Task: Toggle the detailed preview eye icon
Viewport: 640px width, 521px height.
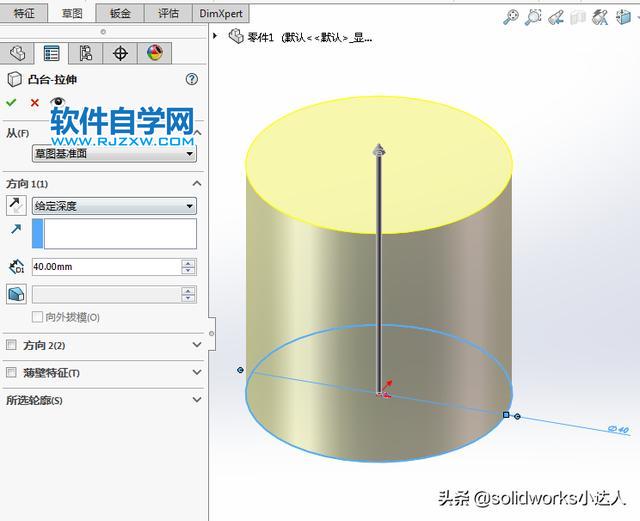Action: [58, 101]
